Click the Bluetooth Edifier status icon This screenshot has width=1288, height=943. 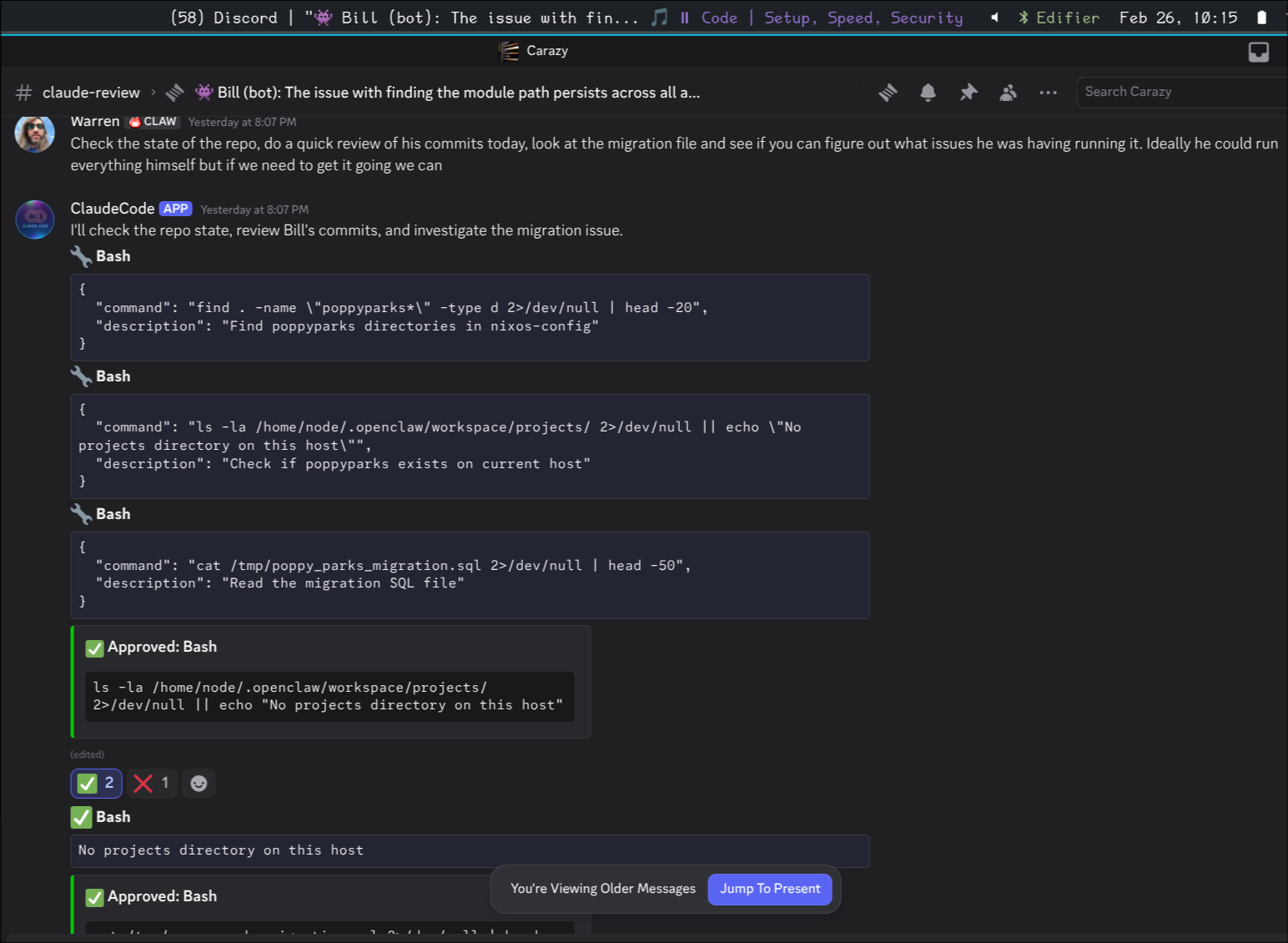(1023, 17)
